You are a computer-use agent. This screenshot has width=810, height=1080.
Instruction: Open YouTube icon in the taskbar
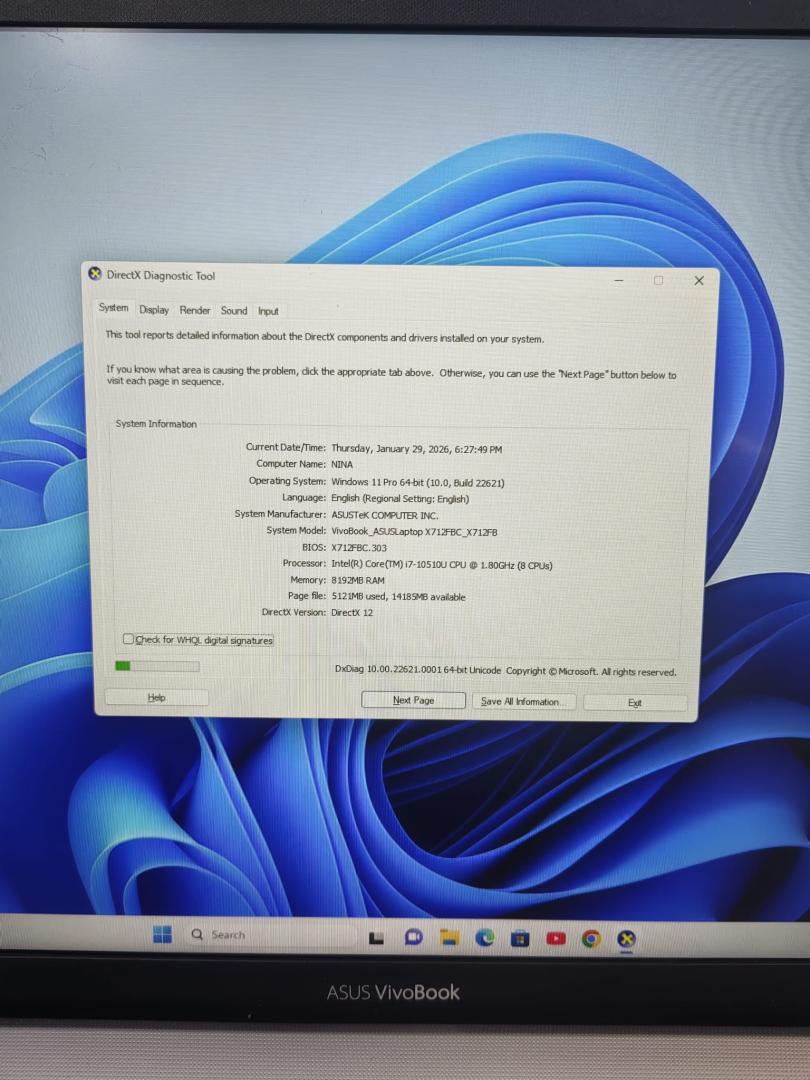pos(556,938)
